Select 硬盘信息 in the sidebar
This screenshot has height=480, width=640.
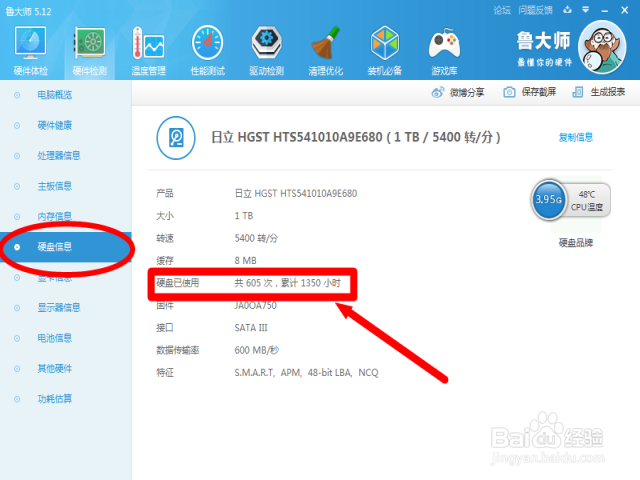click(x=66, y=247)
